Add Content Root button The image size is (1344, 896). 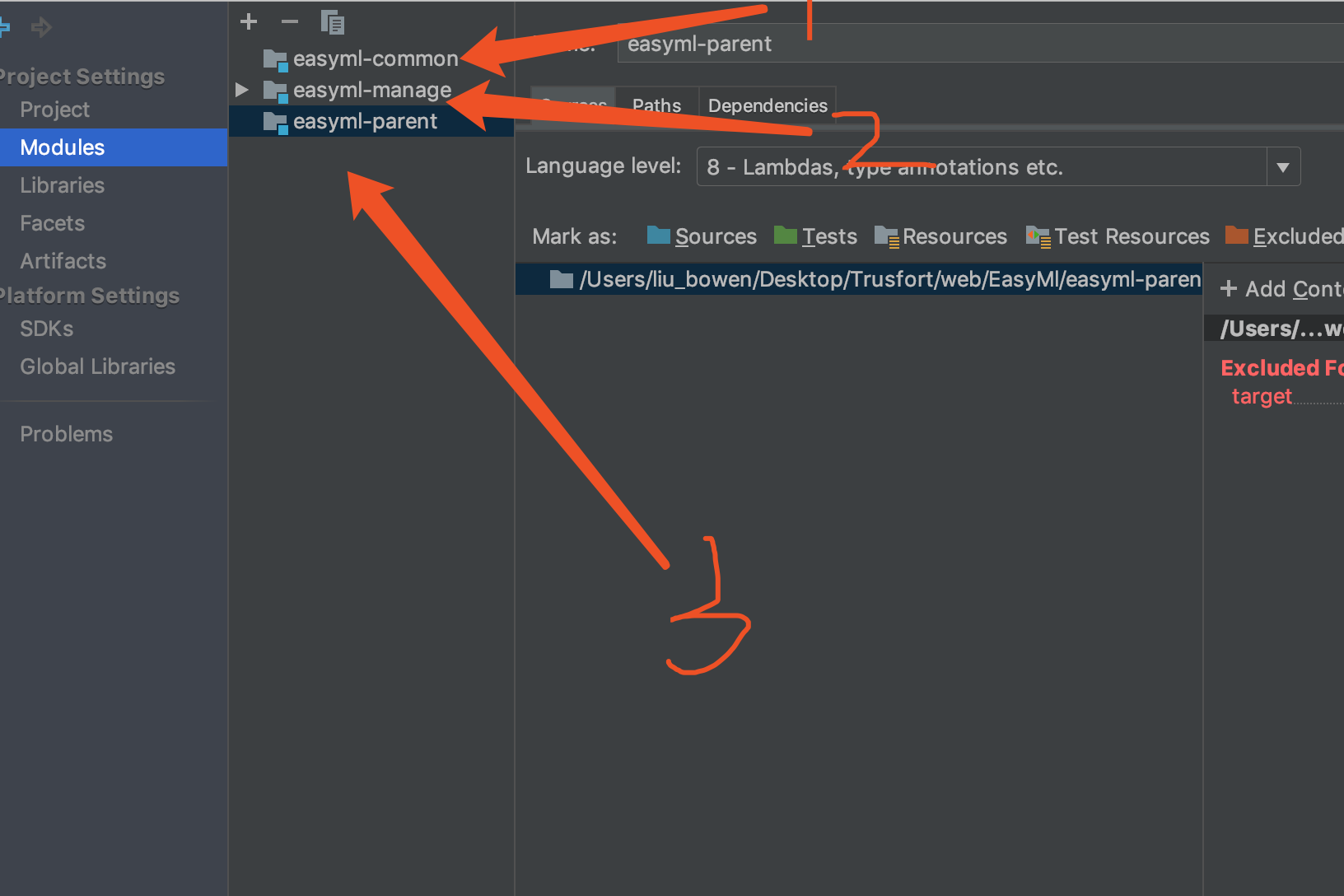pos(1281,289)
